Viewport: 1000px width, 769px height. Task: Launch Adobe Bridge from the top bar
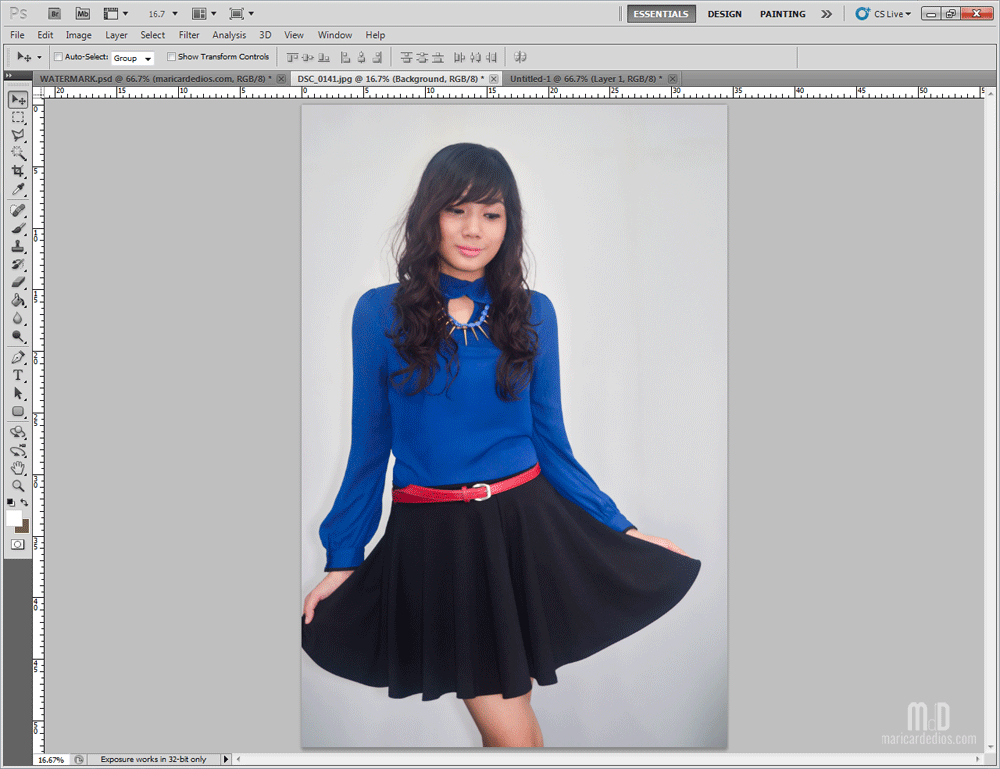pos(56,14)
